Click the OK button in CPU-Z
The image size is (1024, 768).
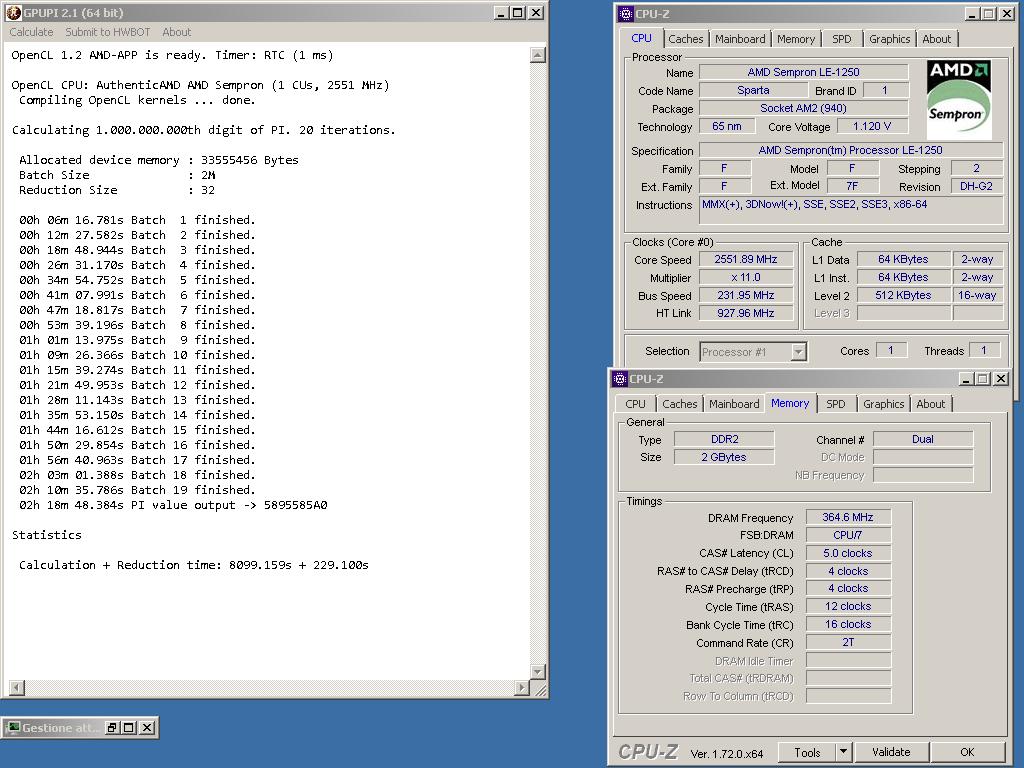tap(967, 752)
